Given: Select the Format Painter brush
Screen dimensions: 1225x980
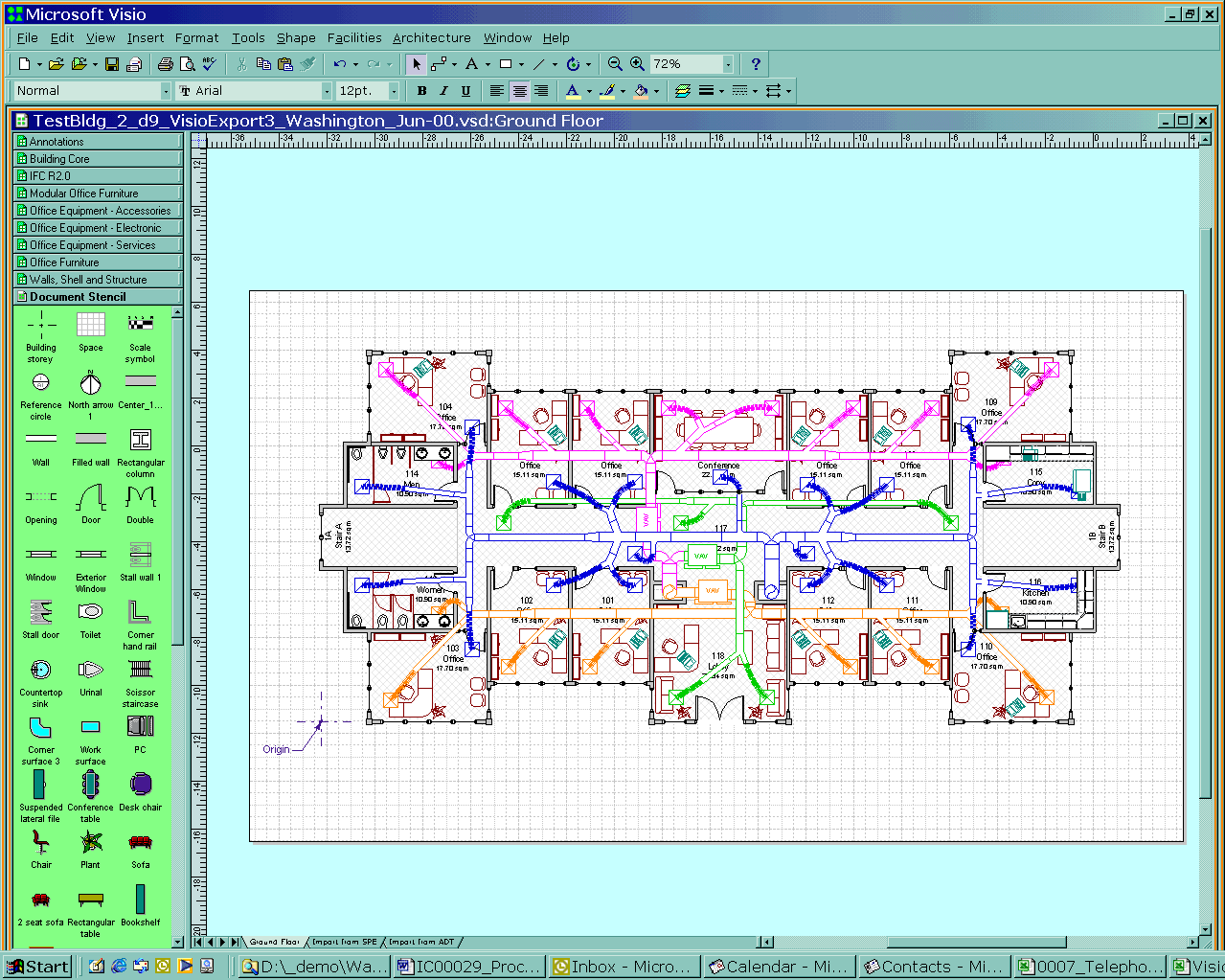Looking at the screenshot, I should click(x=307, y=64).
